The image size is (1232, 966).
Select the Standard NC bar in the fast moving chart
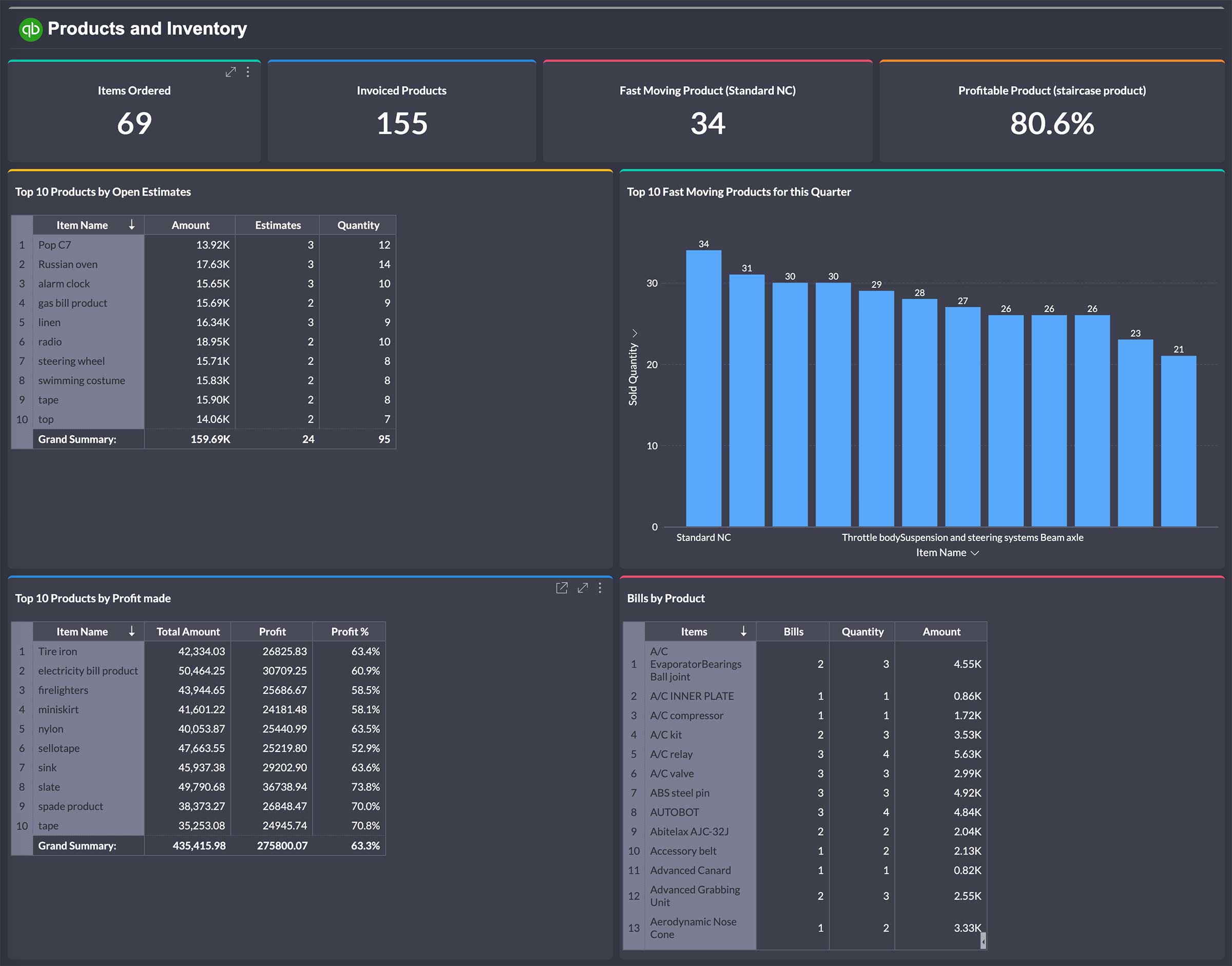pyautogui.click(x=703, y=390)
